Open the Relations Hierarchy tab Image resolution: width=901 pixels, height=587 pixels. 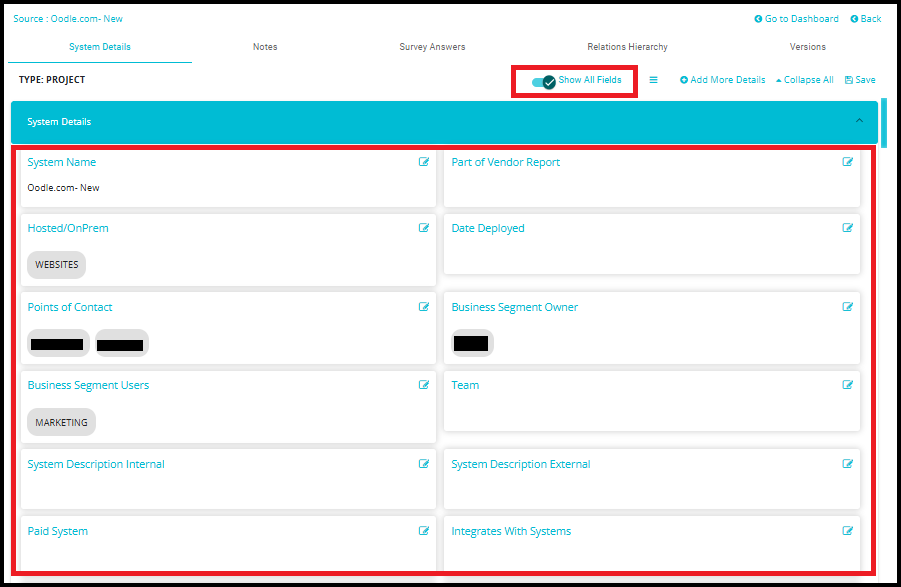click(x=627, y=47)
